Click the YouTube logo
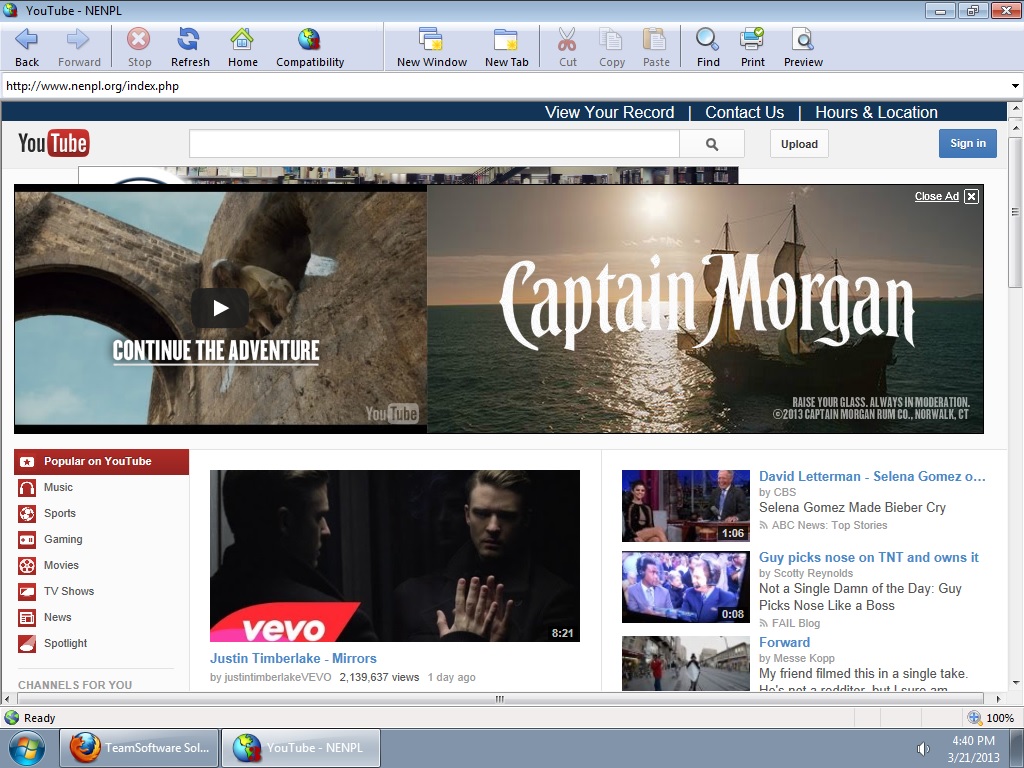The width and height of the screenshot is (1024, 768). (54, 144)
